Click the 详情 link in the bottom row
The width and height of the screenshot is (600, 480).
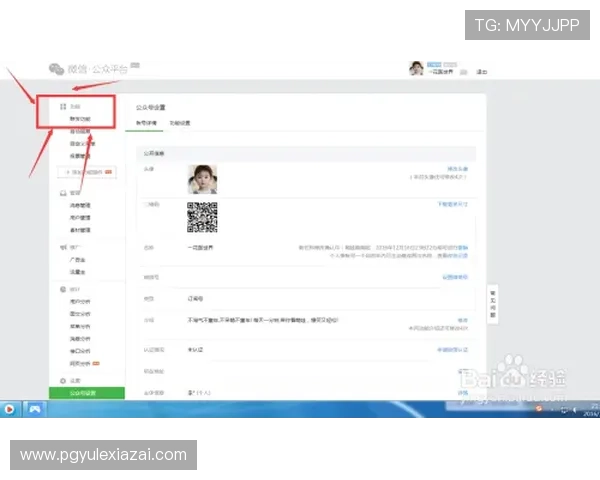(463, 393)
